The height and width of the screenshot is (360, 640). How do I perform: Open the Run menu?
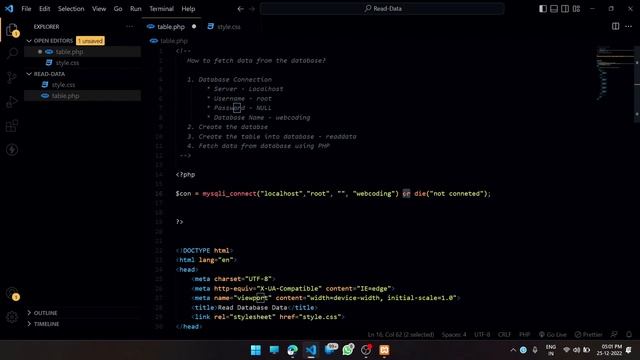[136, 9]
